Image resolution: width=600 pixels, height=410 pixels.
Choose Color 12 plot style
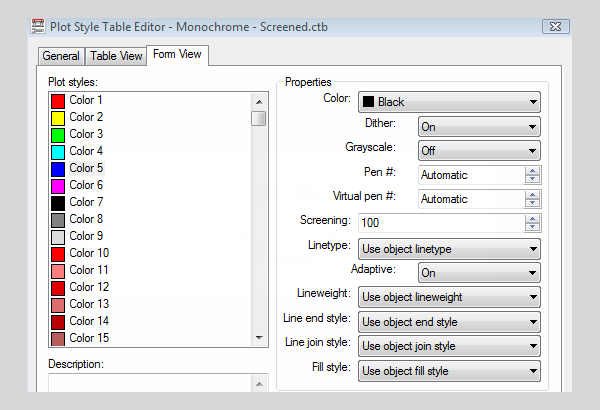click(89, 287)
